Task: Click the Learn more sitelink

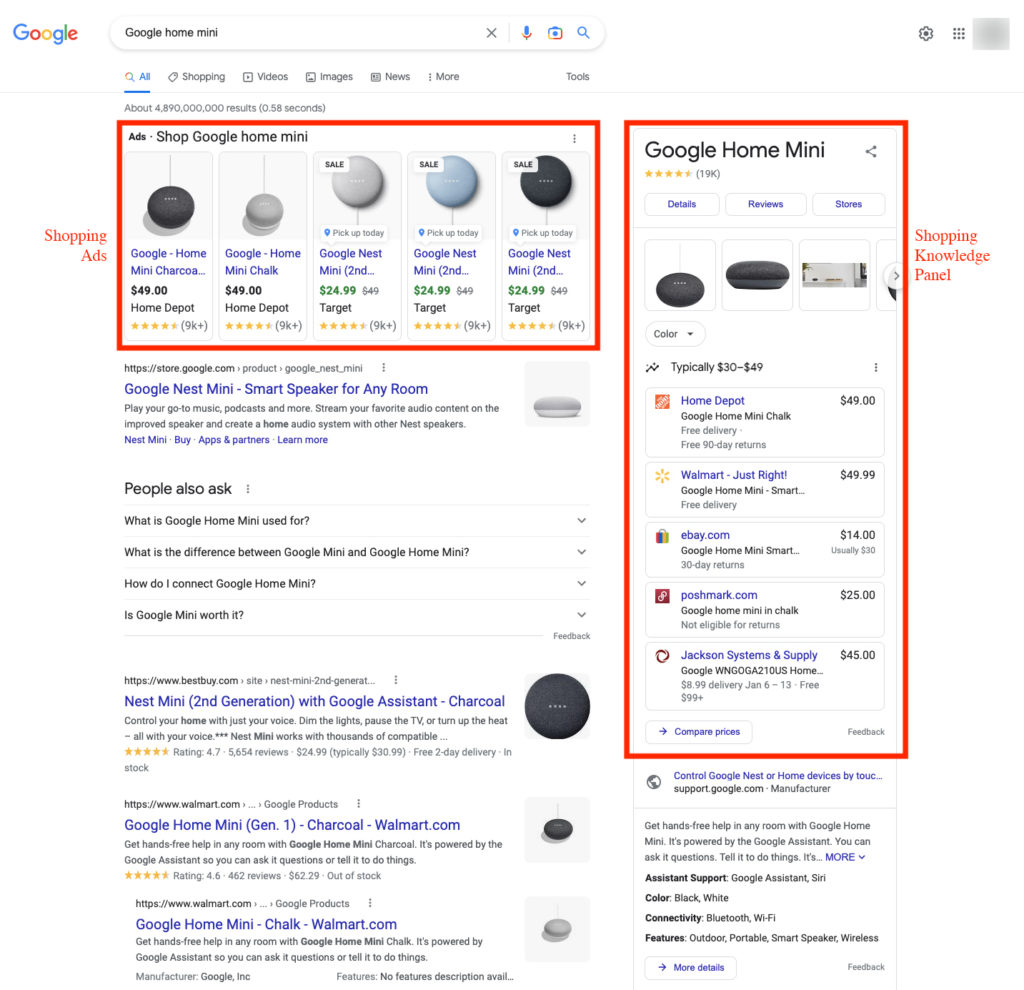Action: tap(302, 439)
